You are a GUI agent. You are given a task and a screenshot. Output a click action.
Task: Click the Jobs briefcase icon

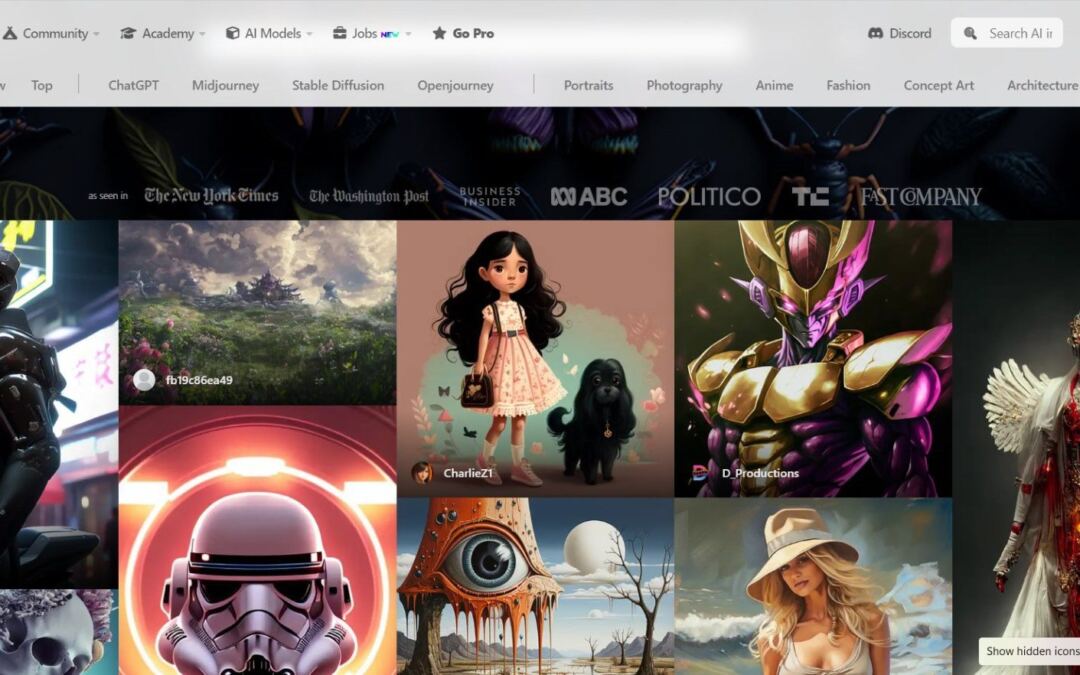340,33
